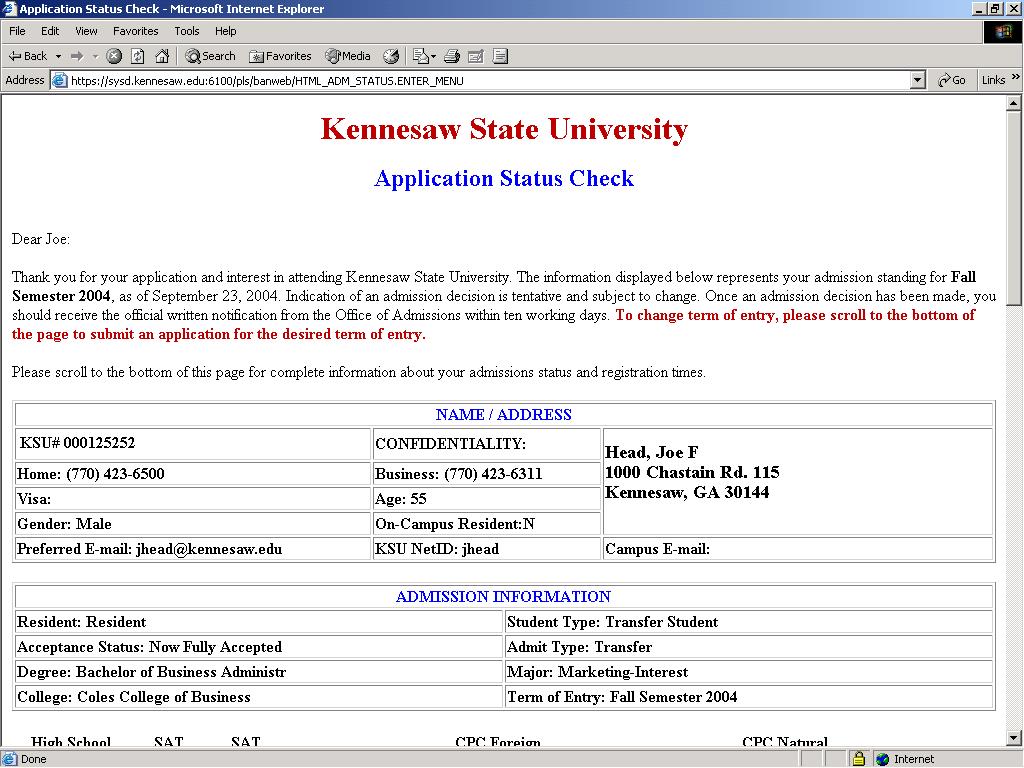Click the 'Application Status Check' heading
1024x768 pixels.
click(x=504, y=178)
